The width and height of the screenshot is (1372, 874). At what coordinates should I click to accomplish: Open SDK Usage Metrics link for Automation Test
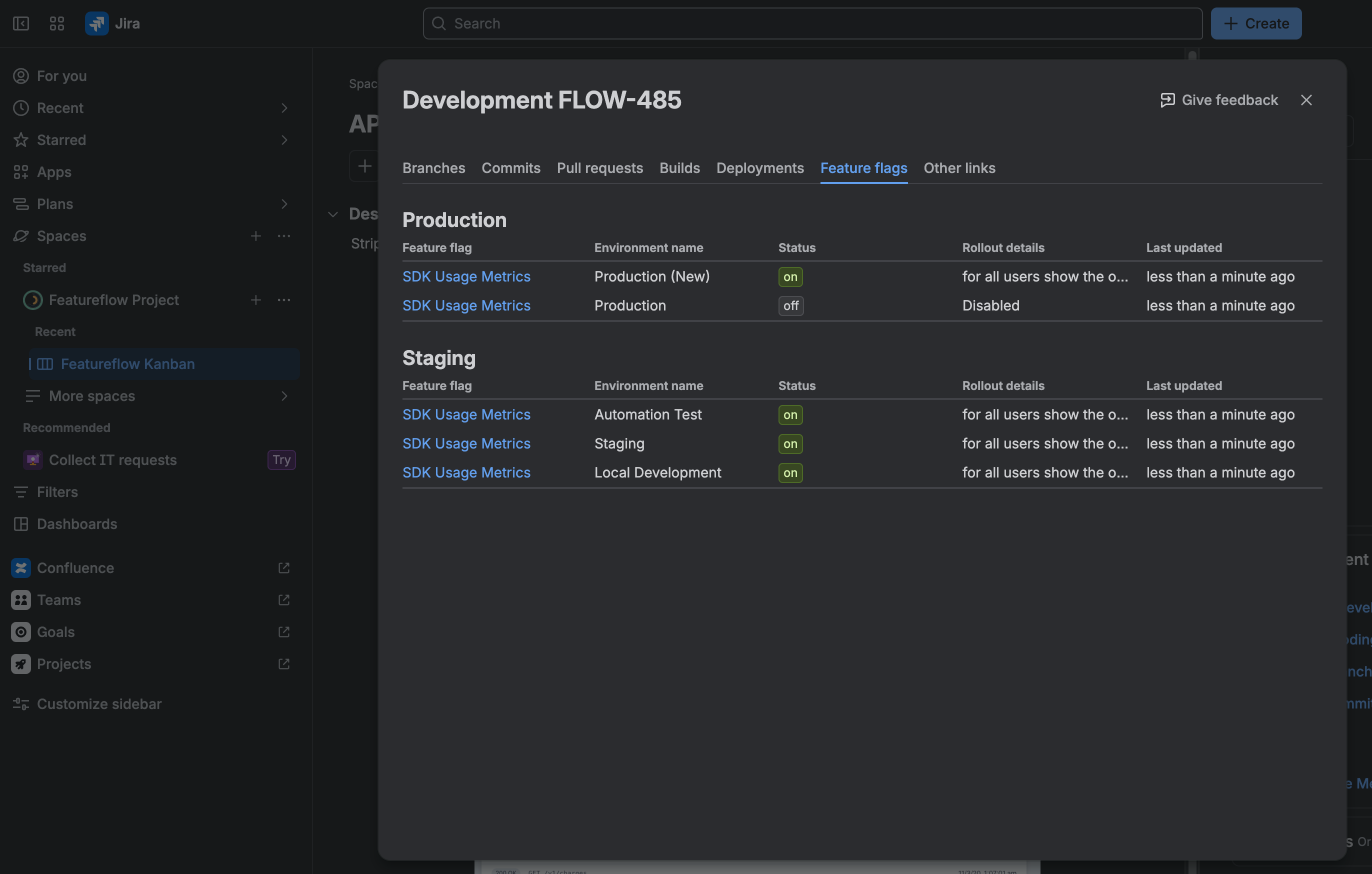466,414
